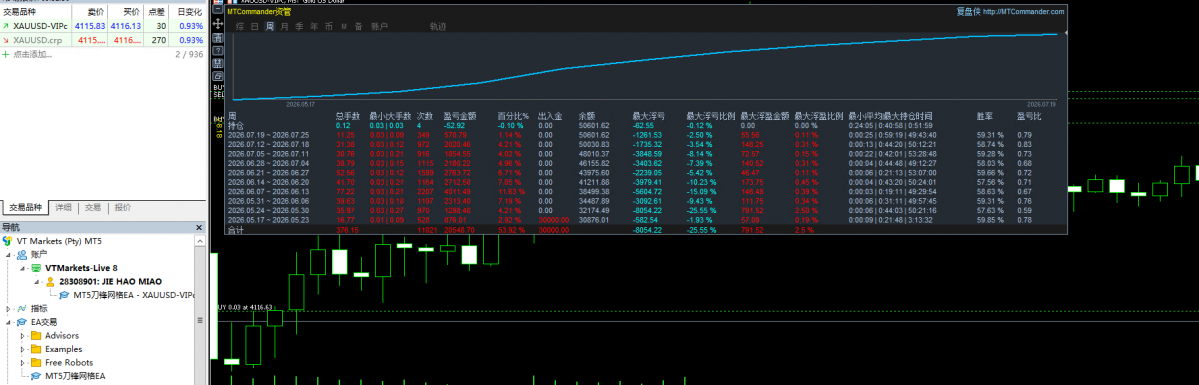
Task: Select the 周 weekly period toggle
Action: (270, 26)
